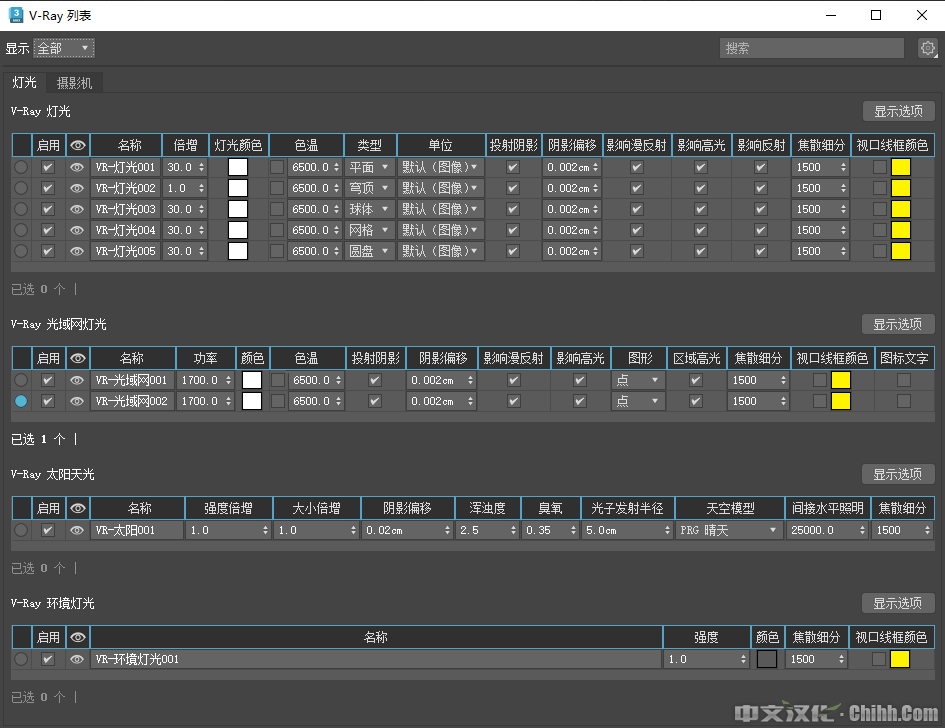Disable the 启用 checkbox for VR-灯光002
This screenshot has width=945, height=728.
click(x=47, y=189)
